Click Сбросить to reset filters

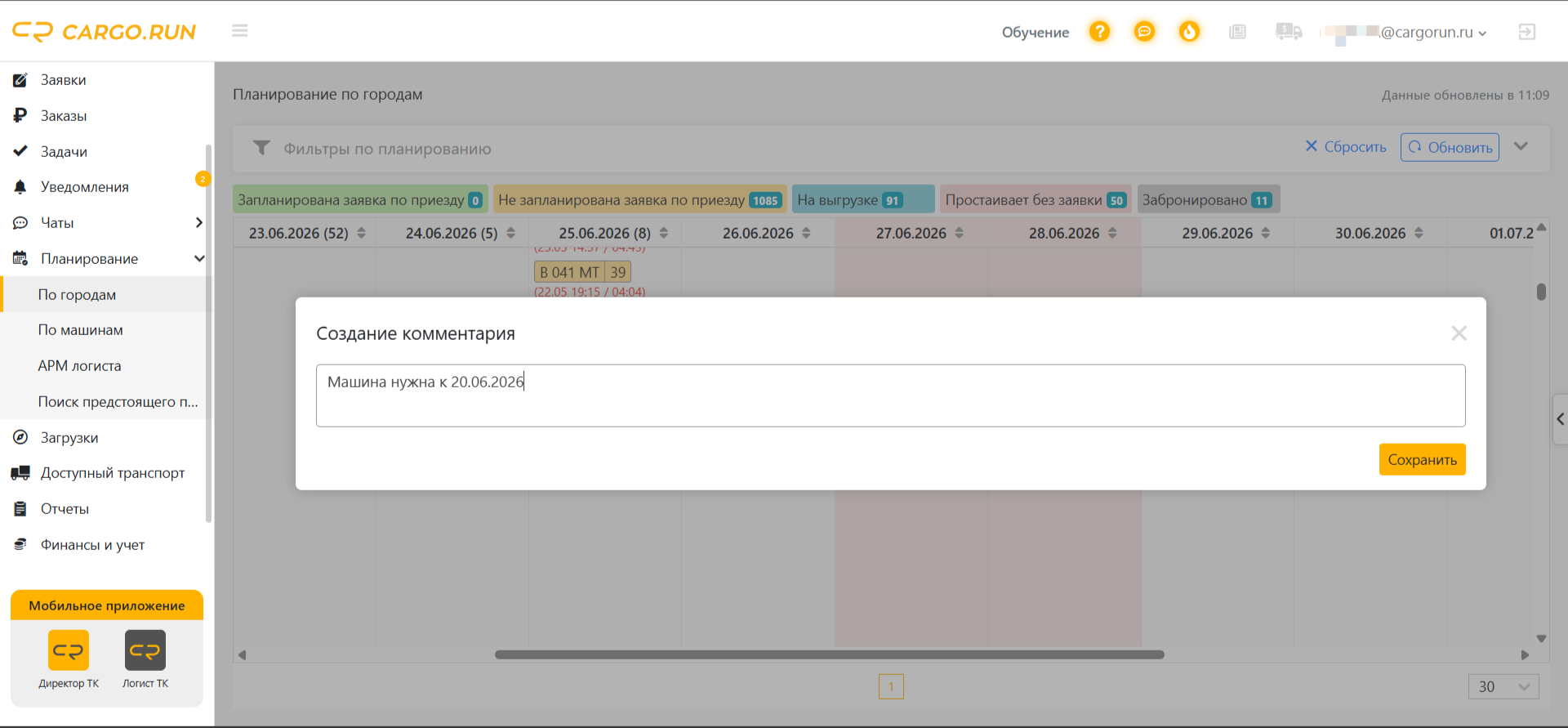click(x=1346, y=147)
